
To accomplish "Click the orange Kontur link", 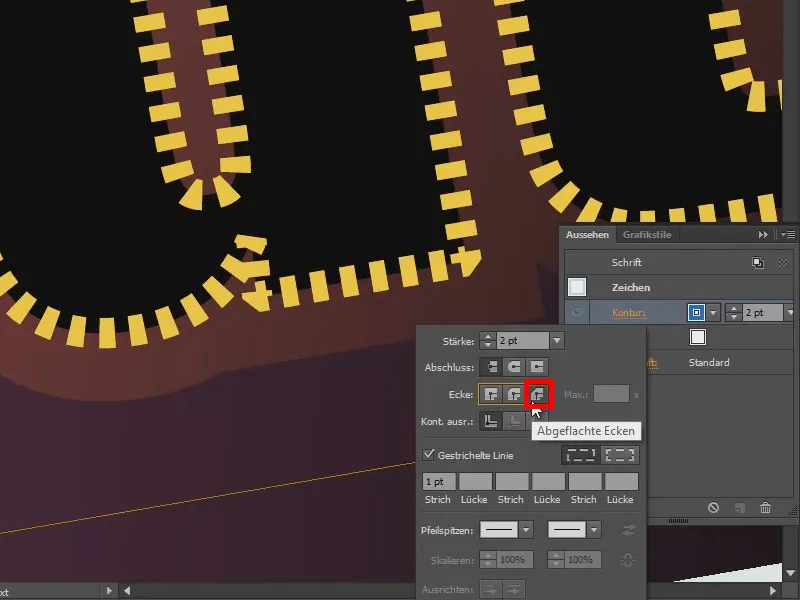I will click(x=630, y=313).
